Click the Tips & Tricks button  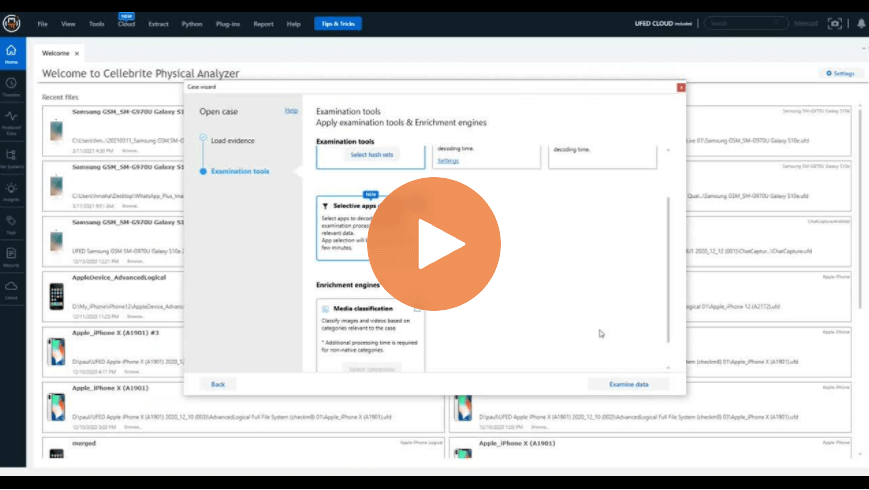coord(338,24)
